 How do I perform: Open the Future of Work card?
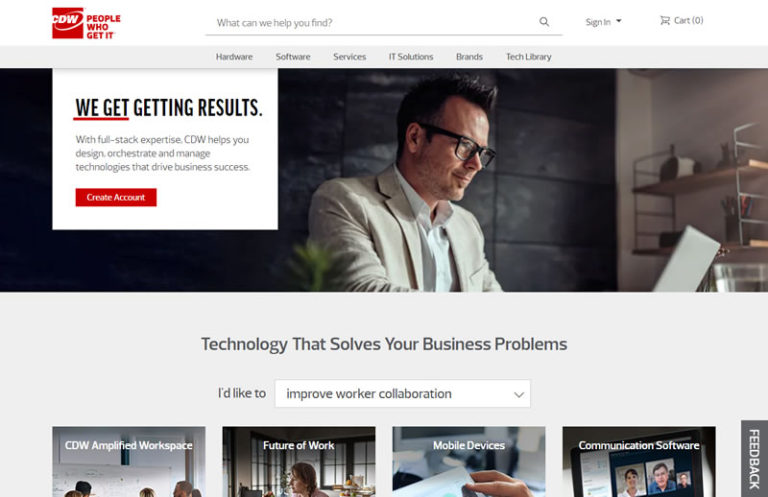click(299, 462)
